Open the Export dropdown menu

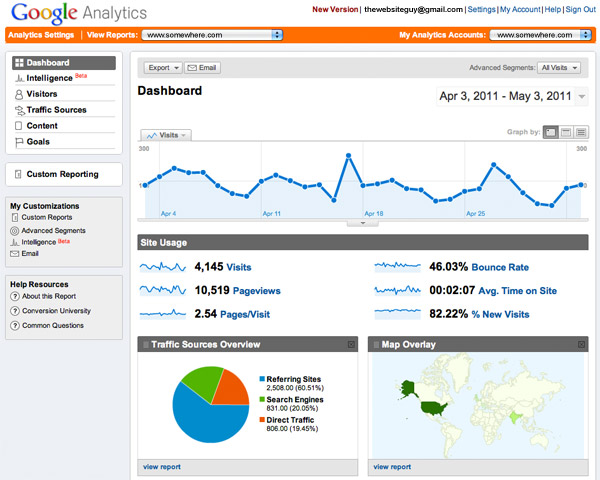162,68
